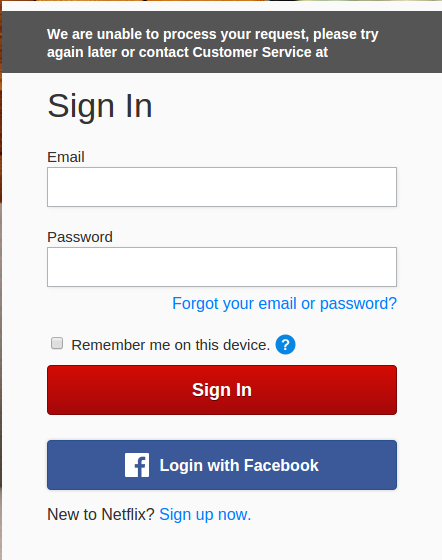Click the 'Remember me on this device' label
This screenshot has width=442, height=560.
(x=171, y=345)
